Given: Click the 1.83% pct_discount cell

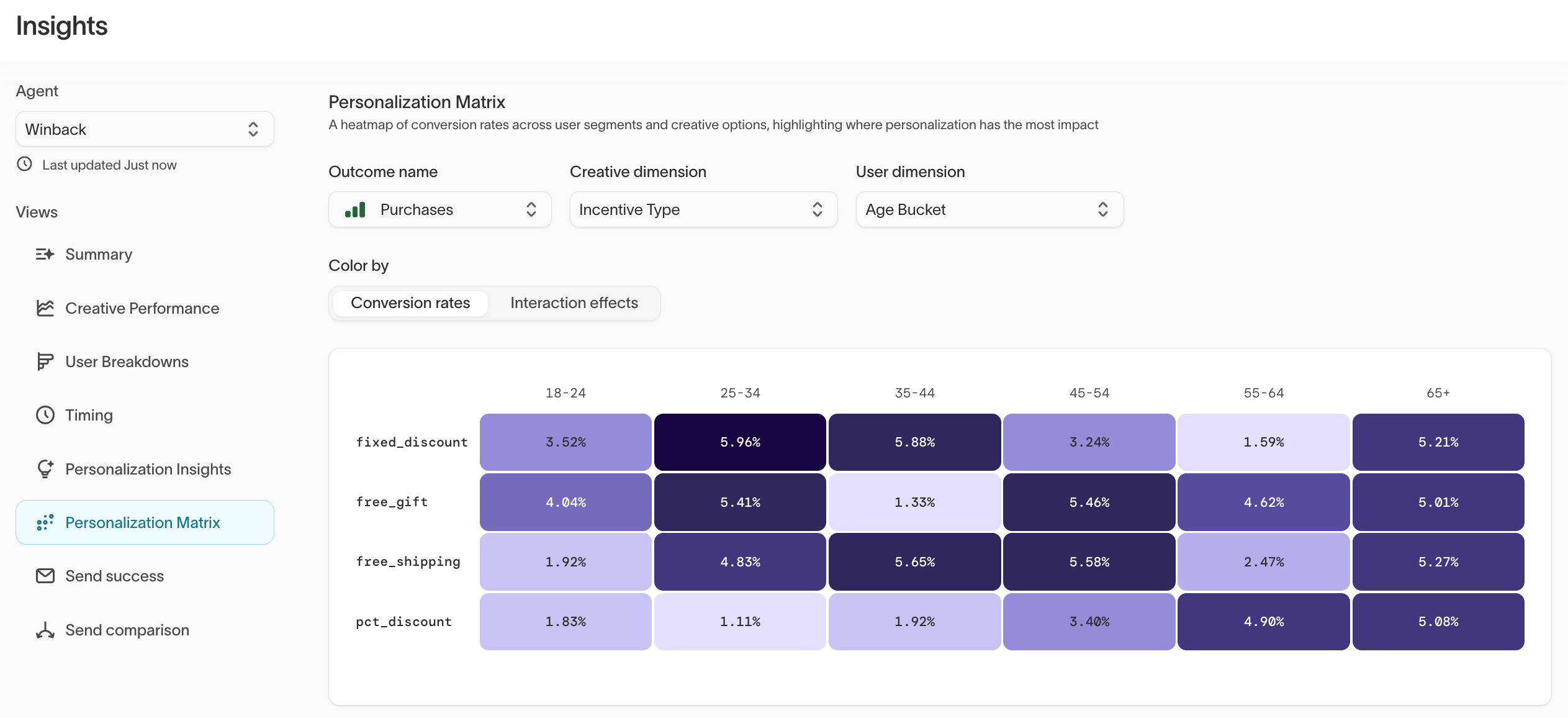Looking at the screenshot, I should coord(565,622).
